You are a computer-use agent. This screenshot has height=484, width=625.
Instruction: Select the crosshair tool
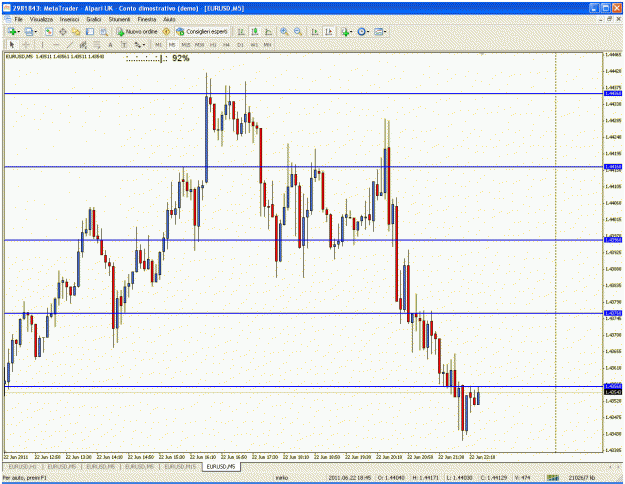[x=26, y=45]
